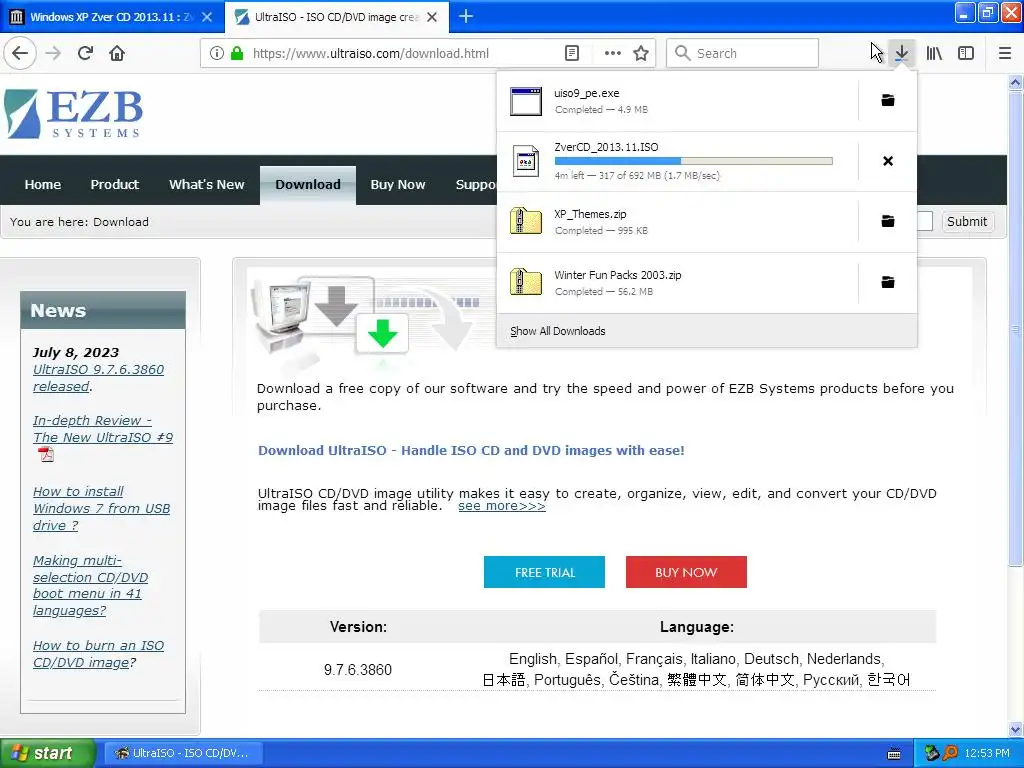Open containing folder for uiso9_pe.exe
1024x768 pixels.
pyautogui.click(x=888, y=100)
